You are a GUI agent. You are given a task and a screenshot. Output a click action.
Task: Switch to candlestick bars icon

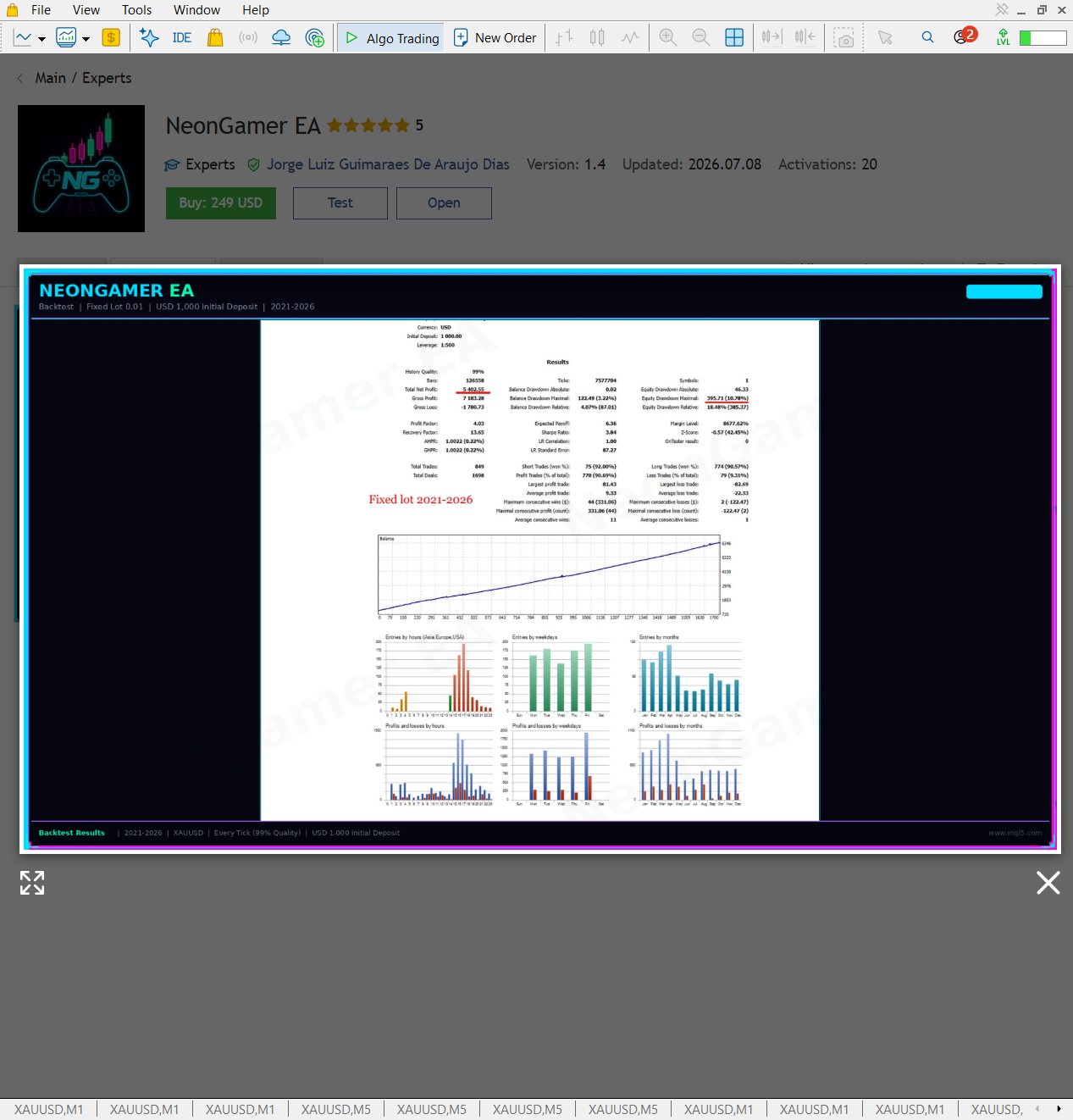(x=597, y=37)
